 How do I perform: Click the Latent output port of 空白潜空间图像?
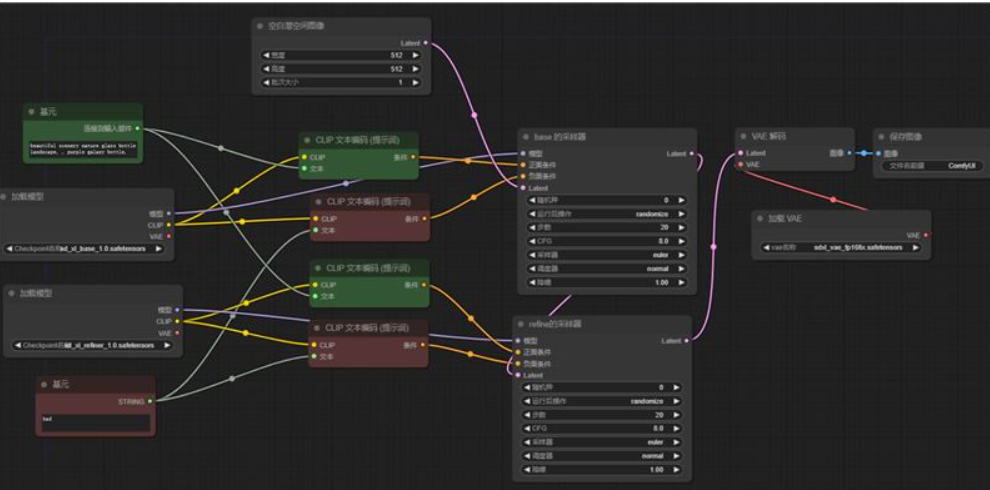click(426, 43)
